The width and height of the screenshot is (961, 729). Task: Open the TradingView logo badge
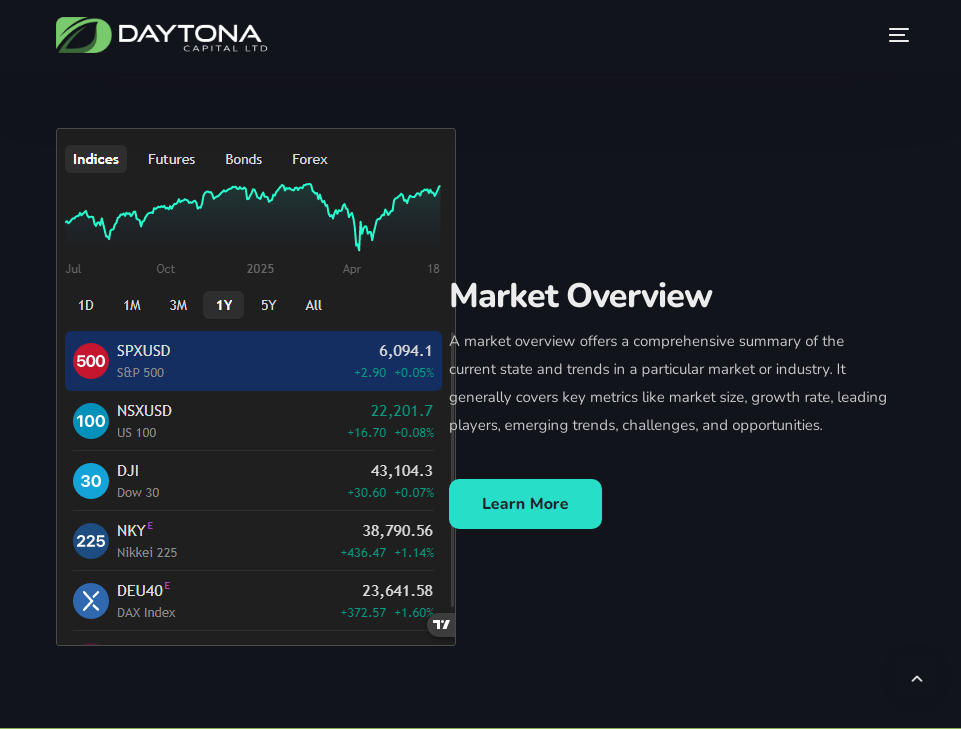point(441,625)
